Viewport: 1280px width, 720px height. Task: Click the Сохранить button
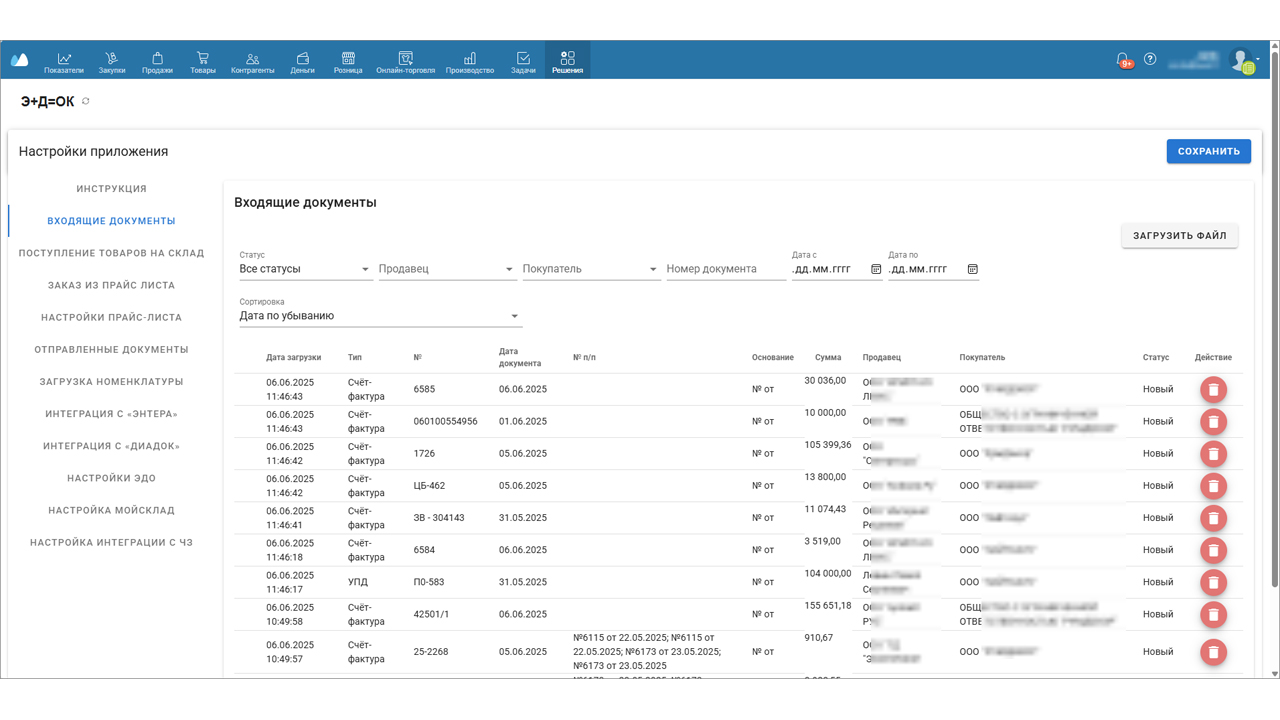point(1208,151)
